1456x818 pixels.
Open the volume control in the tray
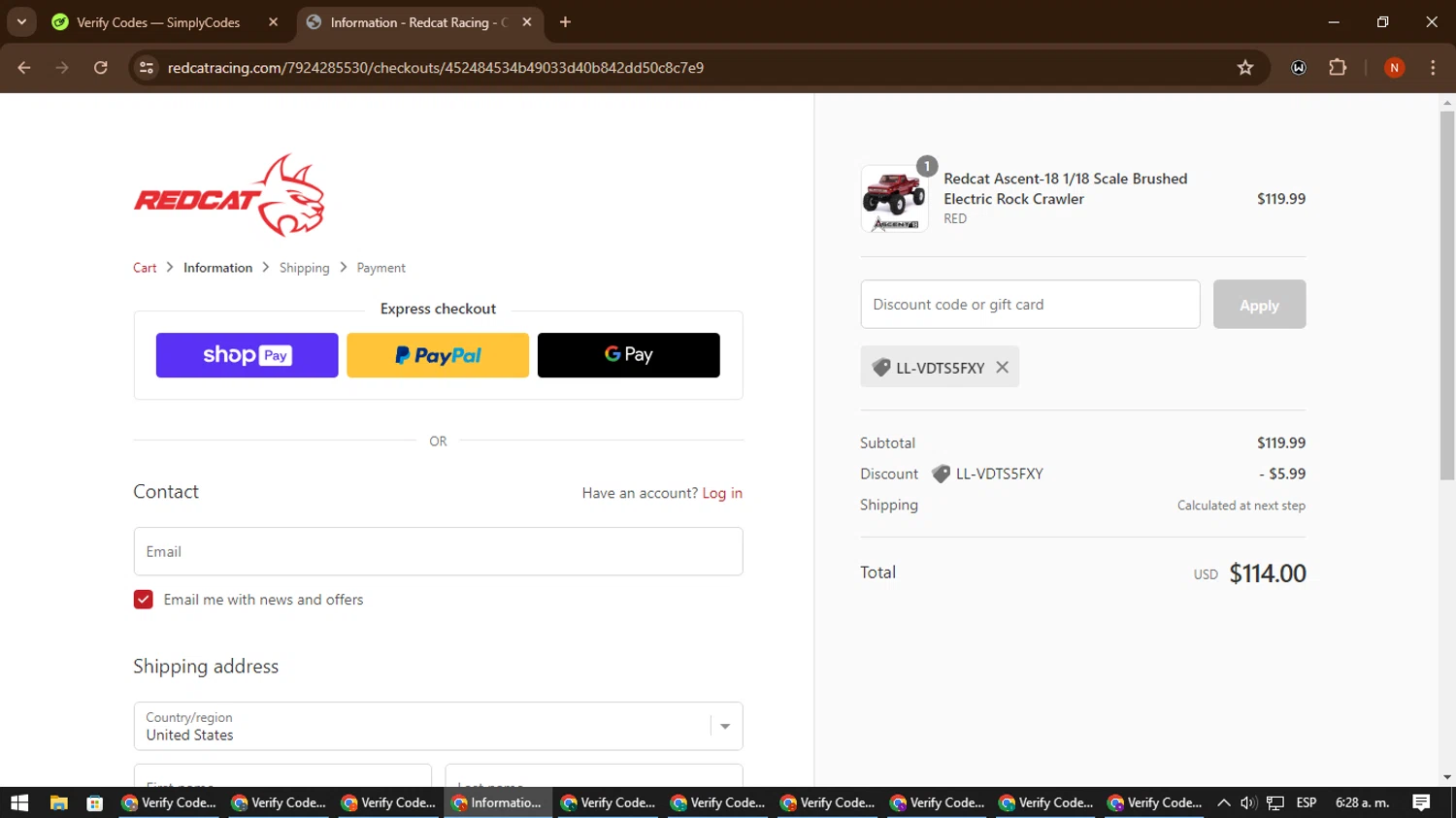pos(1249,802)
